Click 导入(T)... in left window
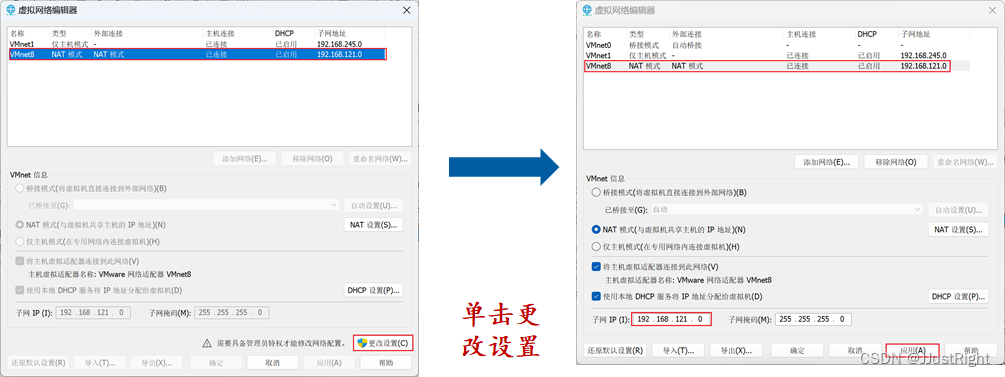Screen dimensions: 1005x377 point(100,362)
